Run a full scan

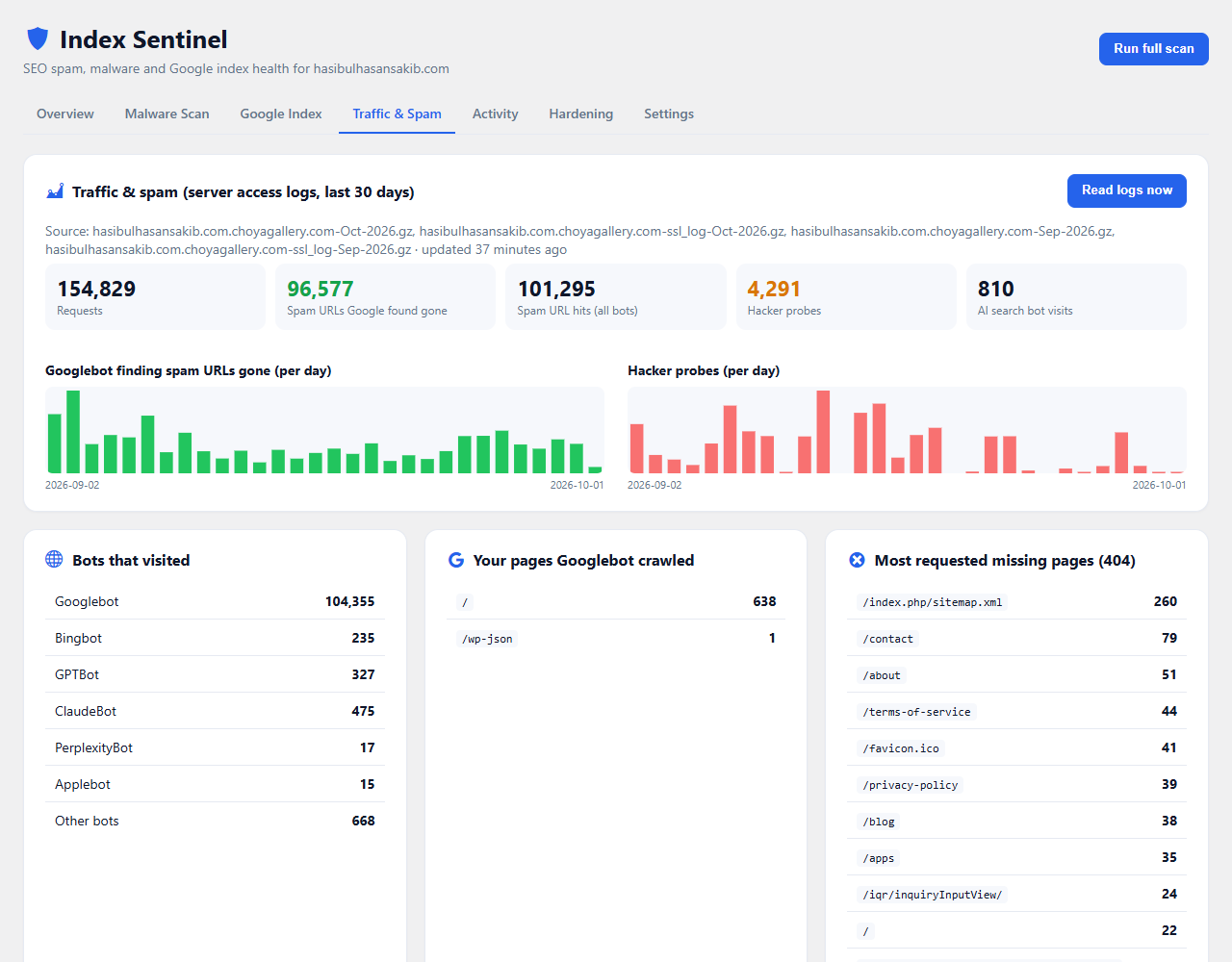pyautogui.click(x=1153, y=49)
